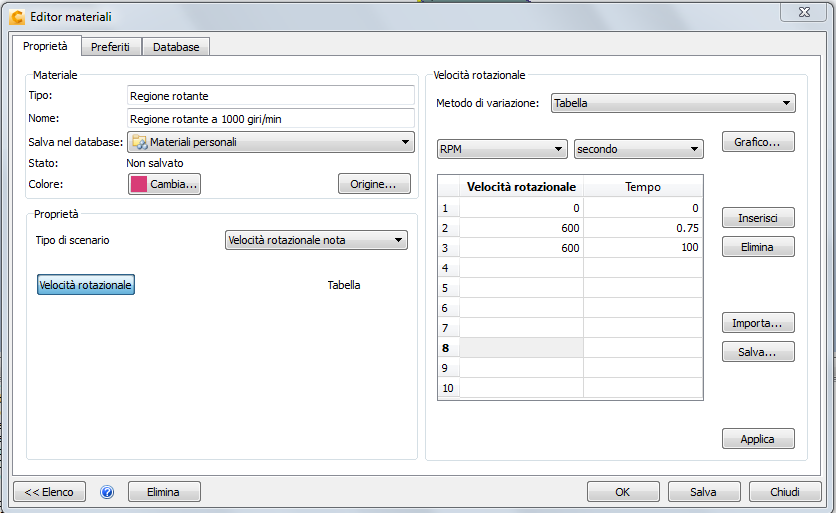
Task: Click the pink color swatch
Action: (139, 184)
